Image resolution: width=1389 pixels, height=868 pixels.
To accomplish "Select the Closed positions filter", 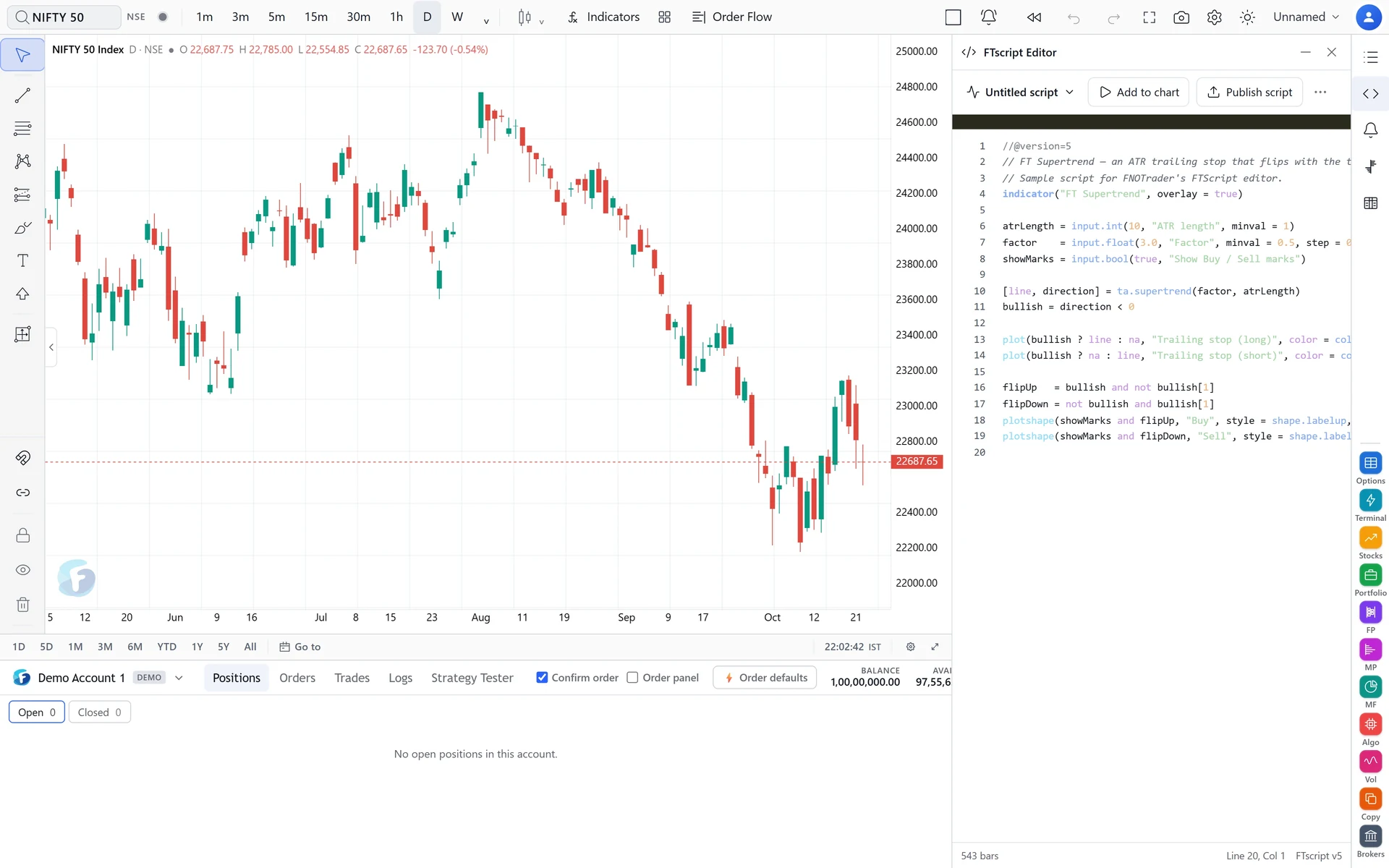I will tap(100, 712).
